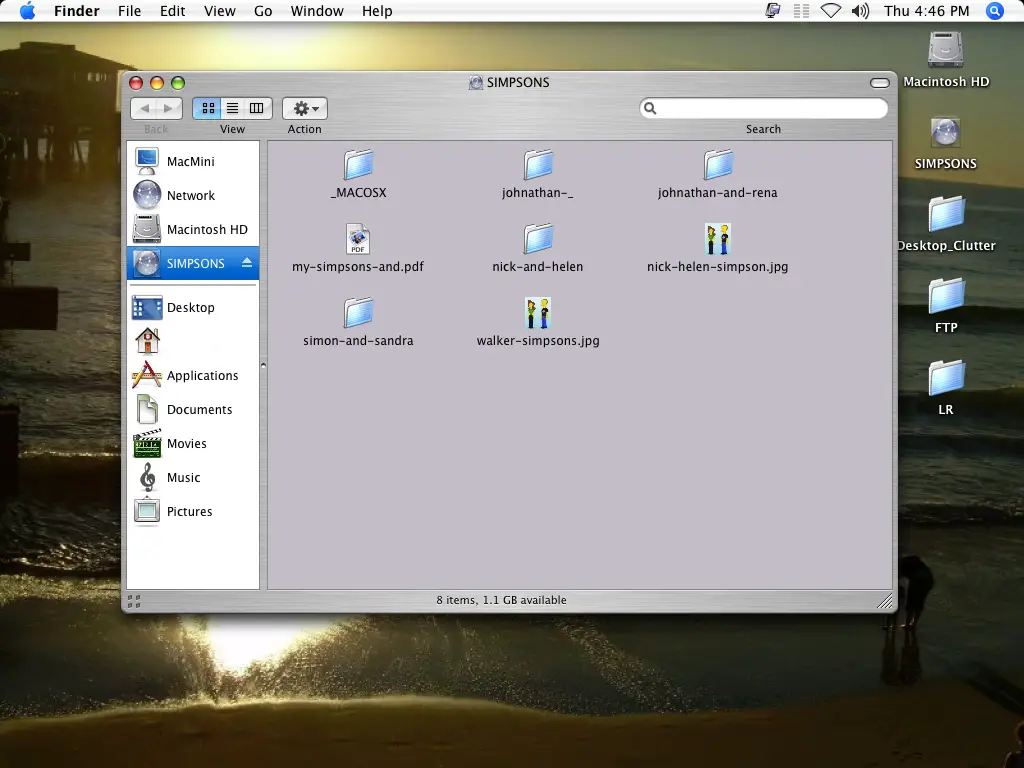Viewport: 1024px width, 768px height.
Task: Select the simon-and-sandra folder icon
Action: pos(359,313)
